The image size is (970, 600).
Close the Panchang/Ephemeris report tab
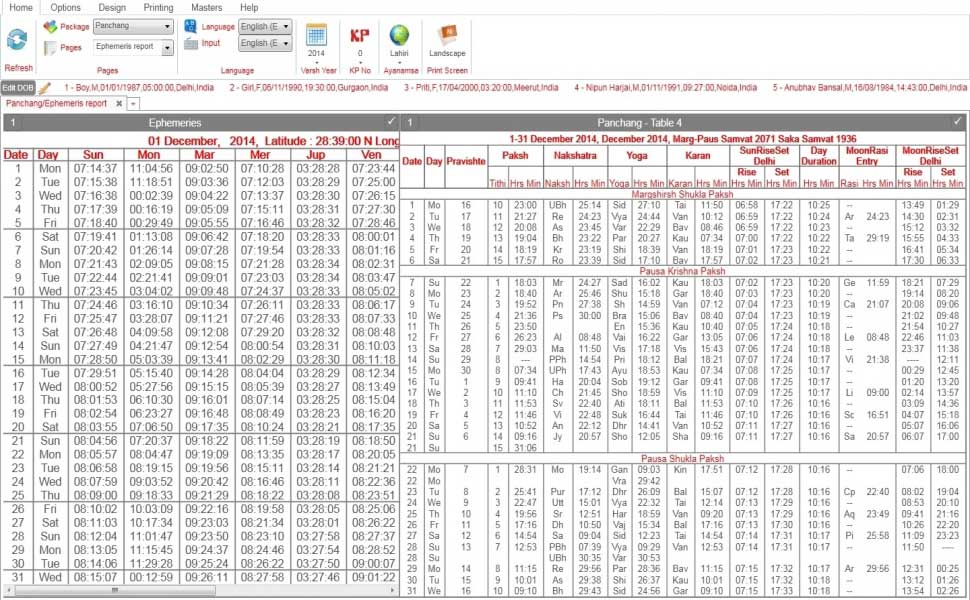pos(119,104)
